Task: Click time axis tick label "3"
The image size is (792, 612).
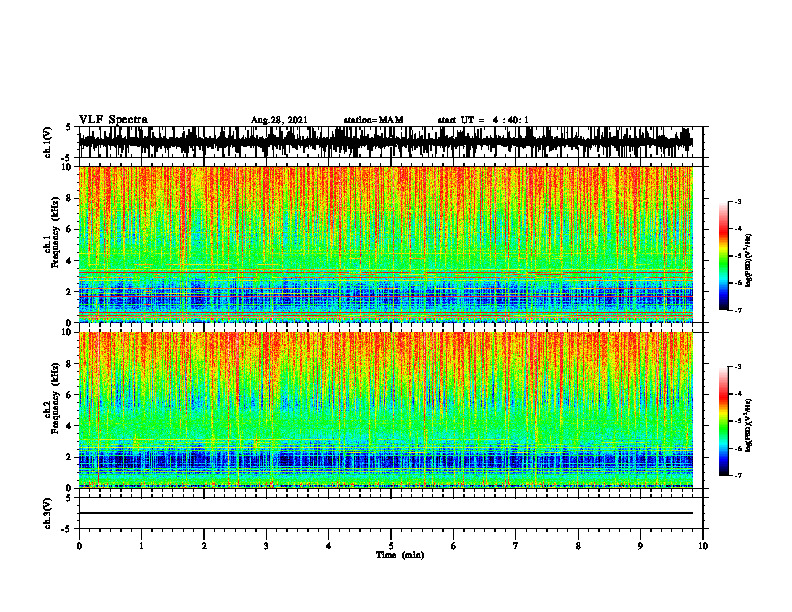Action: click(266, 546)
